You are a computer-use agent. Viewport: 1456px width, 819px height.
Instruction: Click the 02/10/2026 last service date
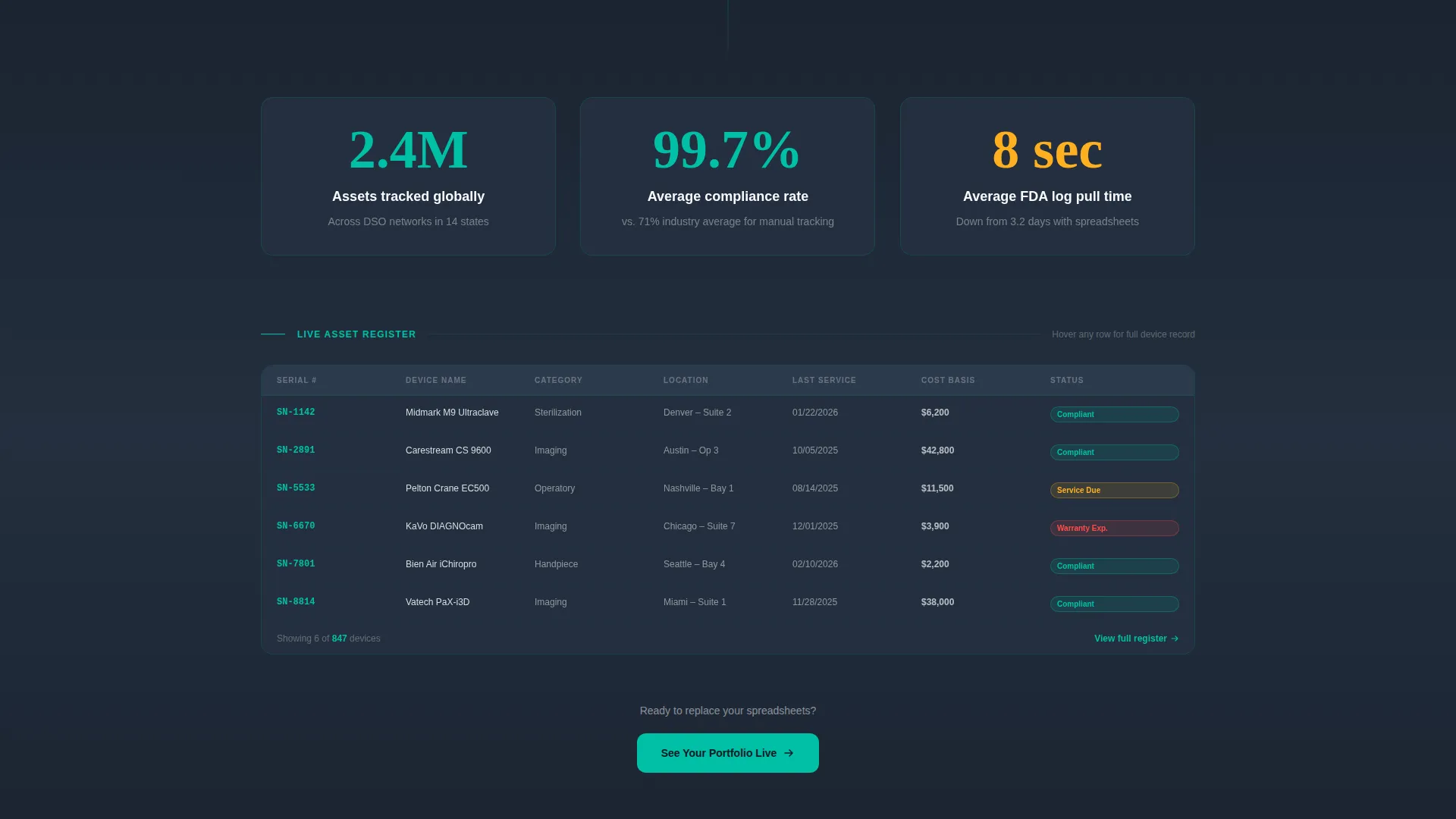click(815, 564)
